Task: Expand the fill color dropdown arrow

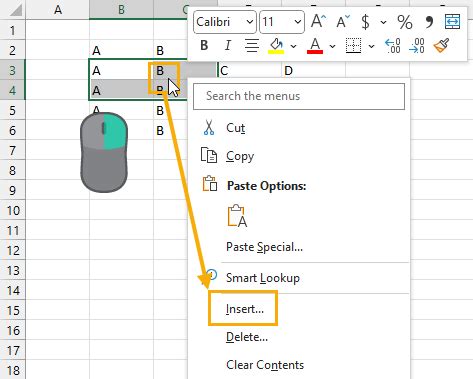Action: [x=293, y=46]
